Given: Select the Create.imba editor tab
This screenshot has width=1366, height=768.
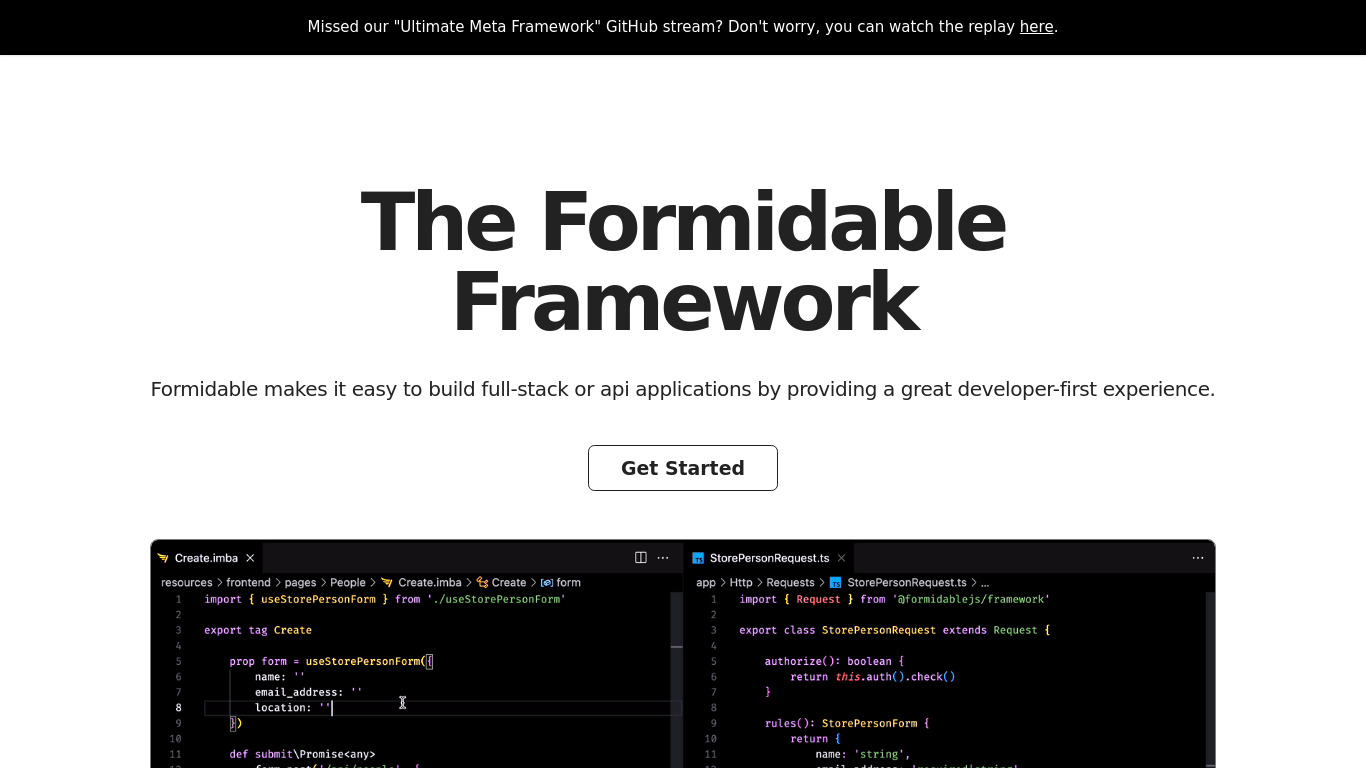Looking at the screenshot, I should [206, 558].
